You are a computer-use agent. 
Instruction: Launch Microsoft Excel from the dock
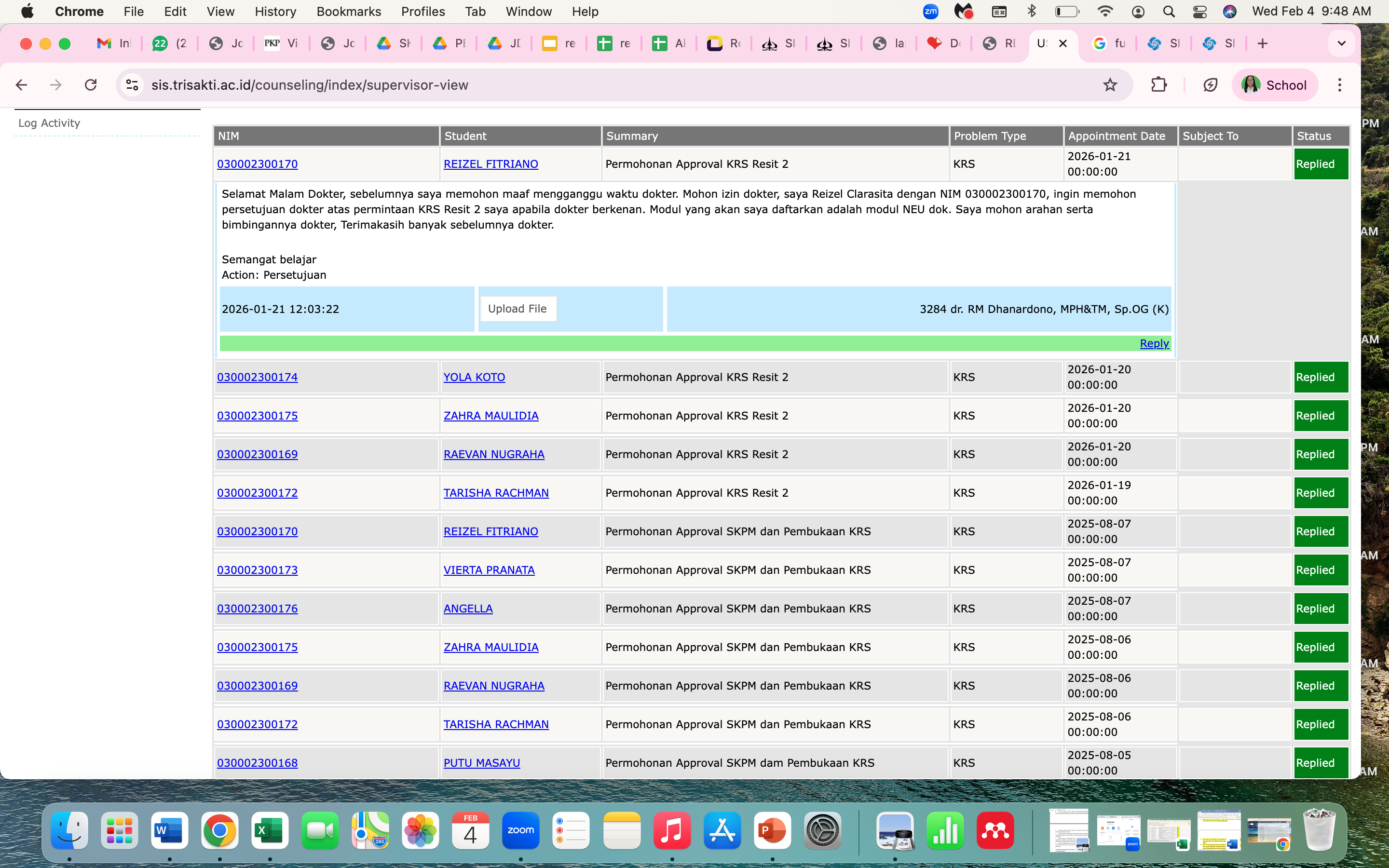[x=269, y=830]
